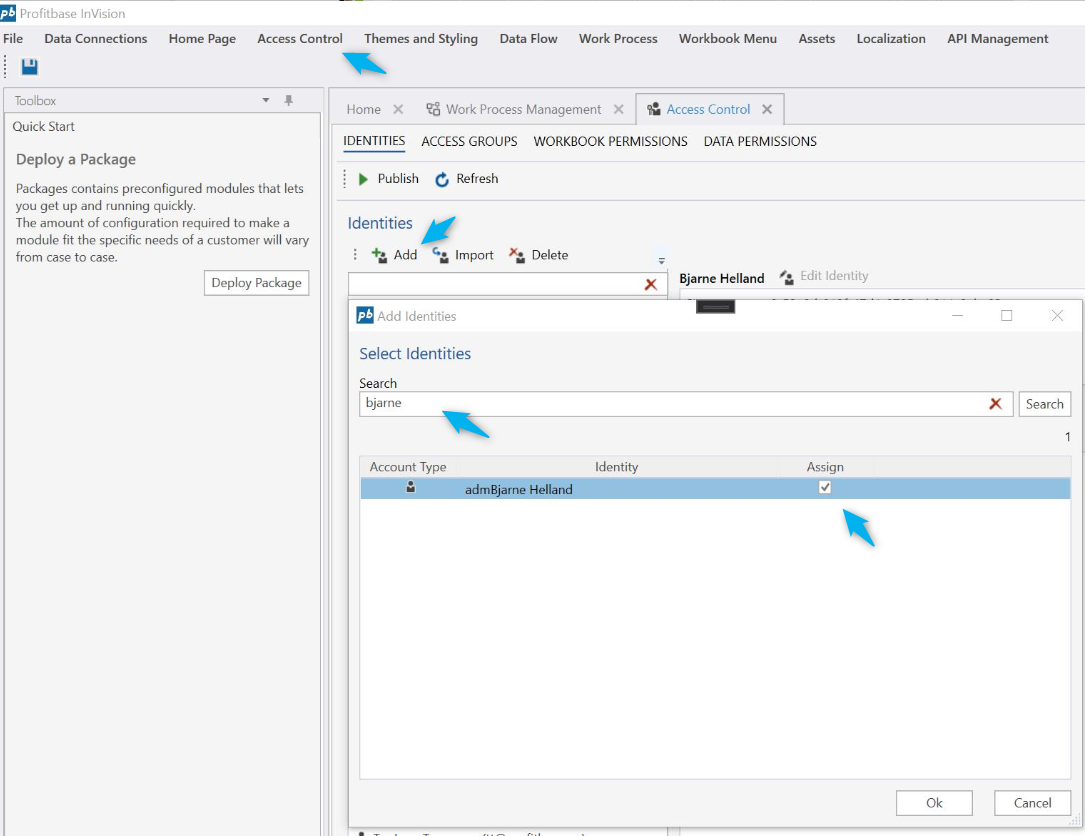
Task: Click the Save disk icon in toolbar
Action: point(29,67)
